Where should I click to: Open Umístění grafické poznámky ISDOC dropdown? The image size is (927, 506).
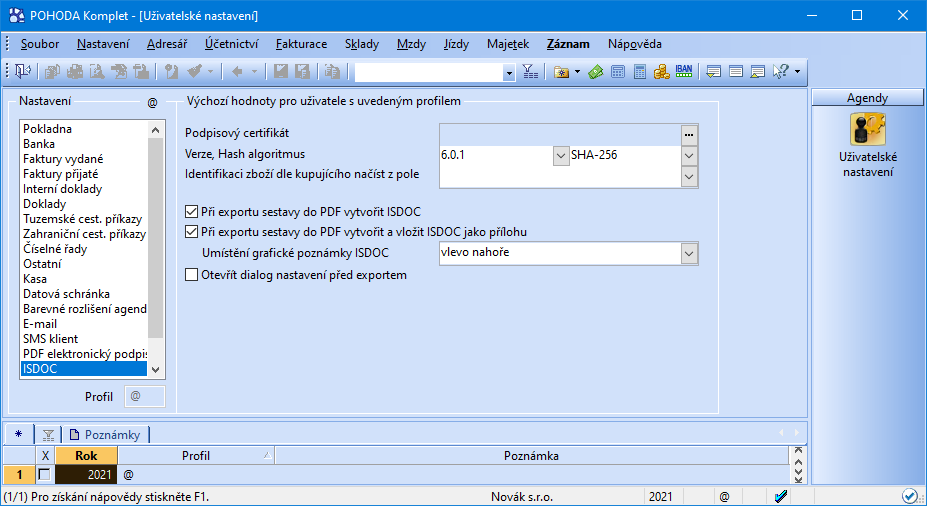click(x=689, y=254)
